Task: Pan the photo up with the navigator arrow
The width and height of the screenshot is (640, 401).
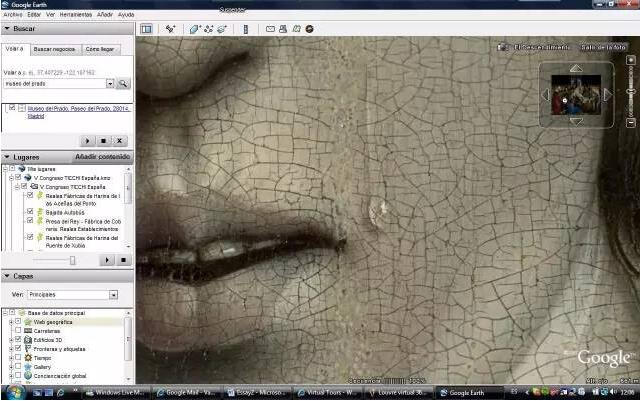Action: [x=576, y=68]
